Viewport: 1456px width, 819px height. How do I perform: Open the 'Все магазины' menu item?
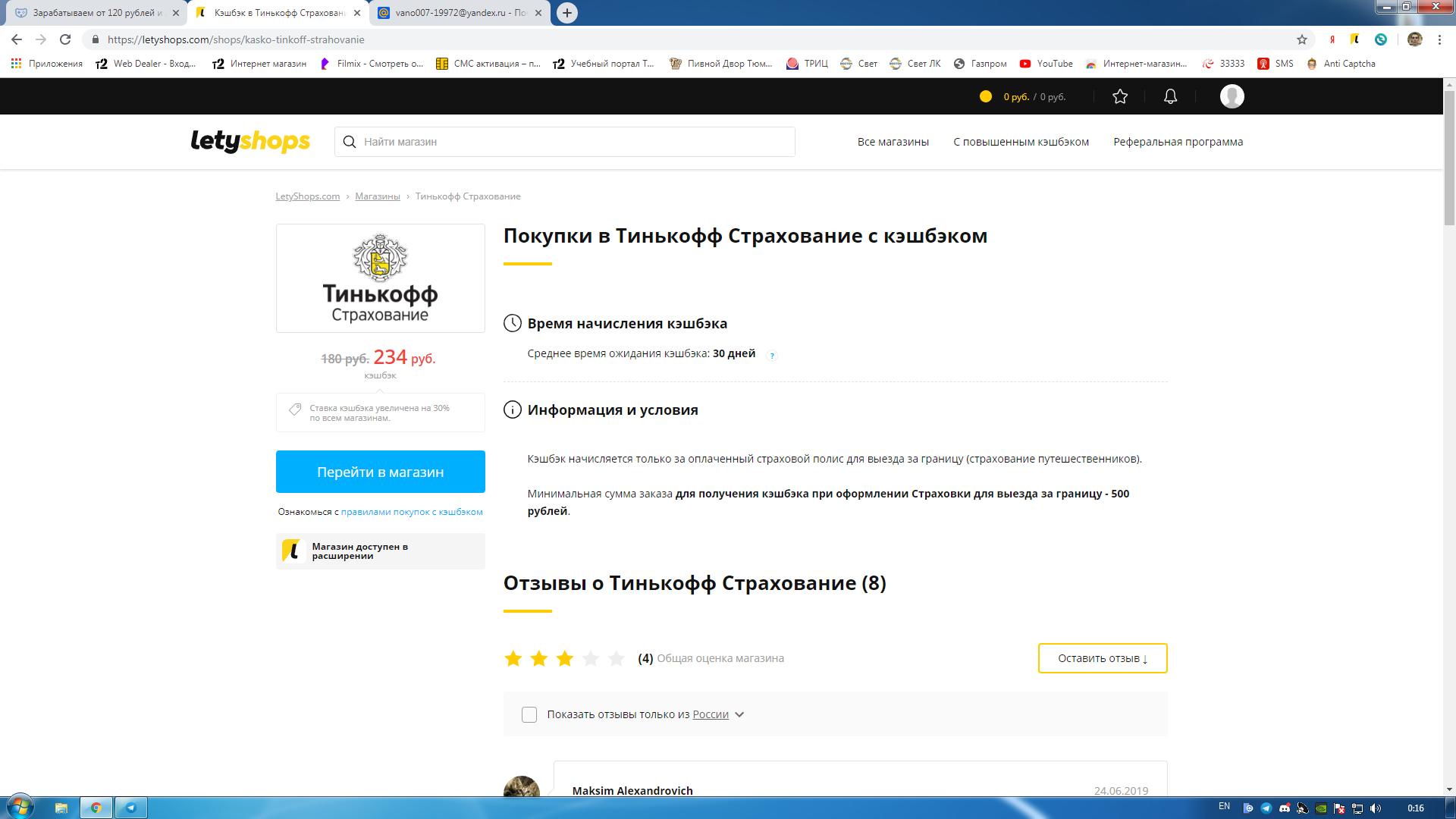coord(893,142)
